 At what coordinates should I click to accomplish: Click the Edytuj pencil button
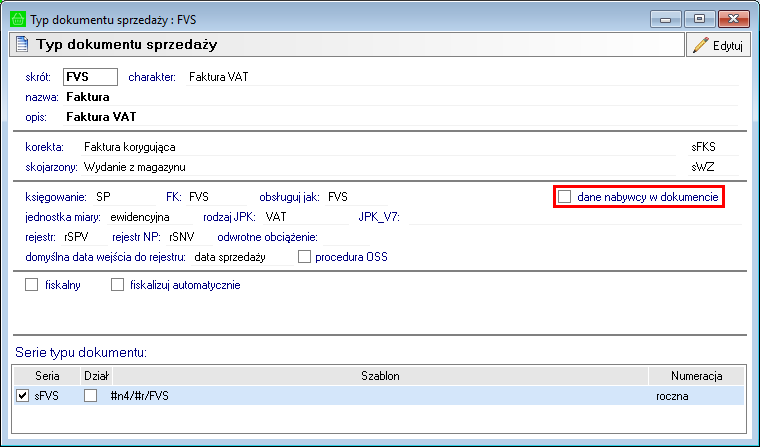click(x=717, y=45)
